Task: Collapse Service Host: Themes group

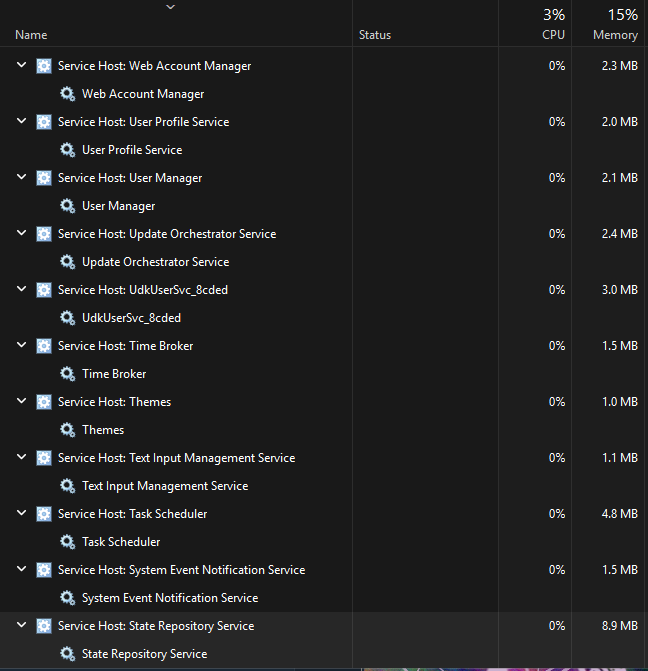Action: [21, 402]
